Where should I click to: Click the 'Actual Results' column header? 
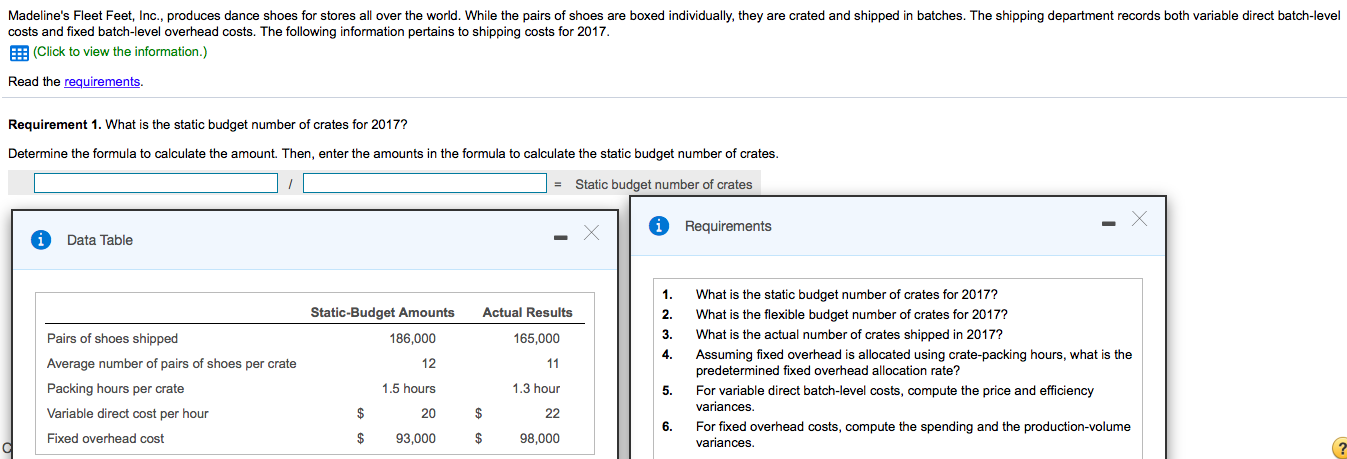coord(528,313)
